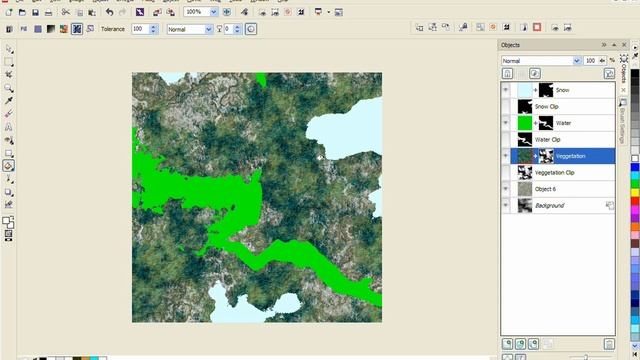The width and height of the screenshot is (640, 360).
Task: Toggle visibility of Snow layer
Action: click(x=506, y=90)
